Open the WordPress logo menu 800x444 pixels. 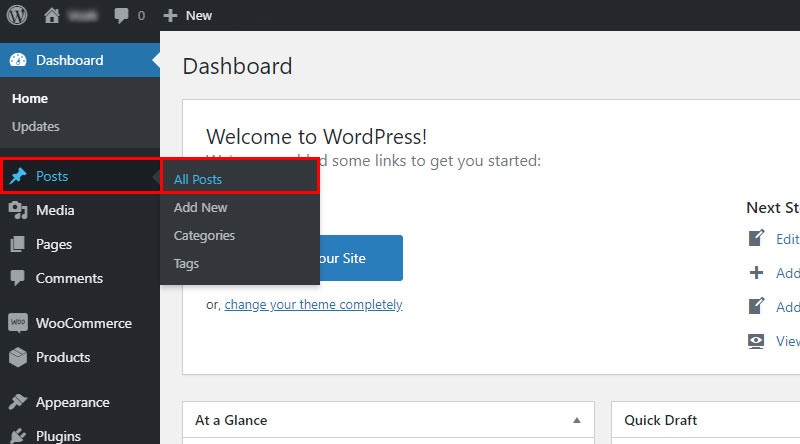tap(17, 15)
